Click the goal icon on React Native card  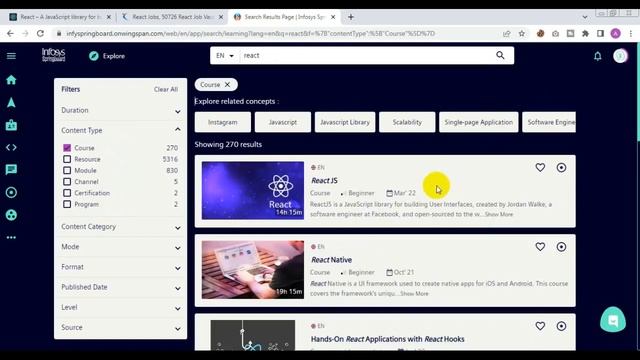pos(561,247)
